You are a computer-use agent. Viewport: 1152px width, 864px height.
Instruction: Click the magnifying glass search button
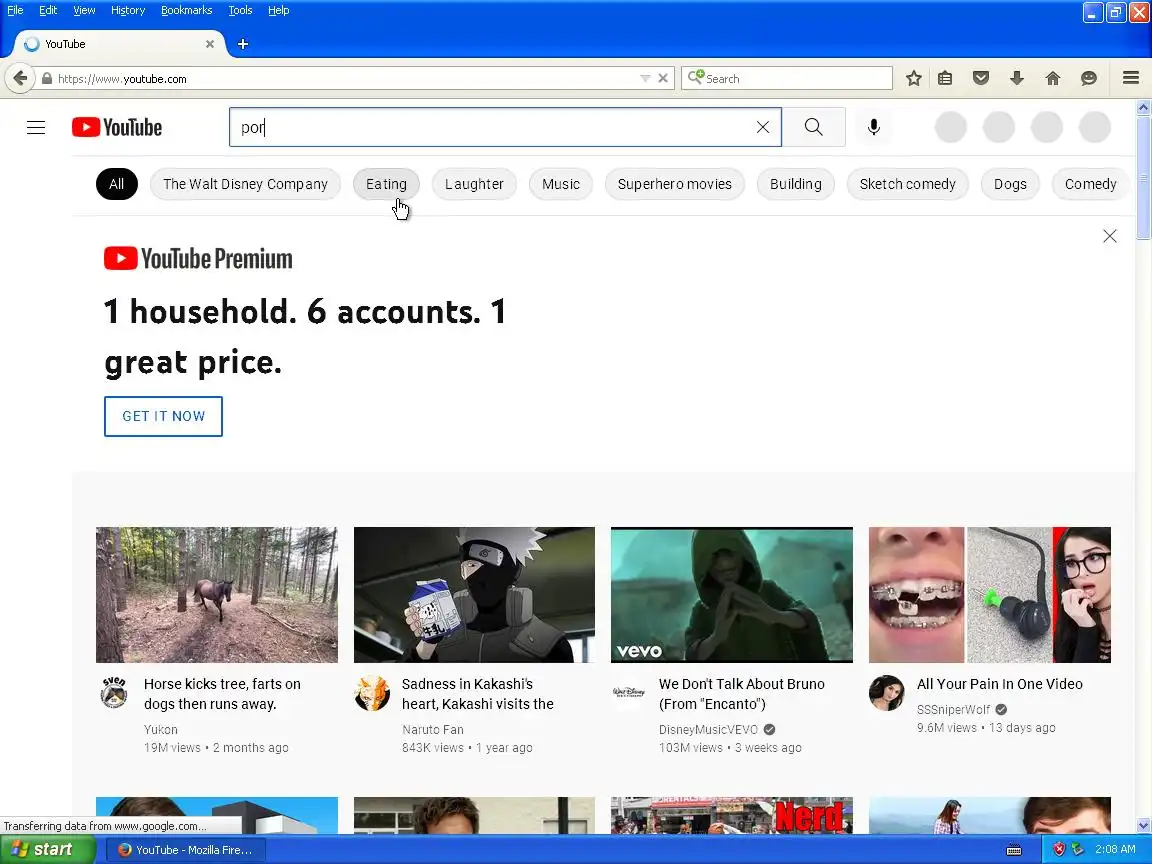pyautogui.click(x=813, y=127)
